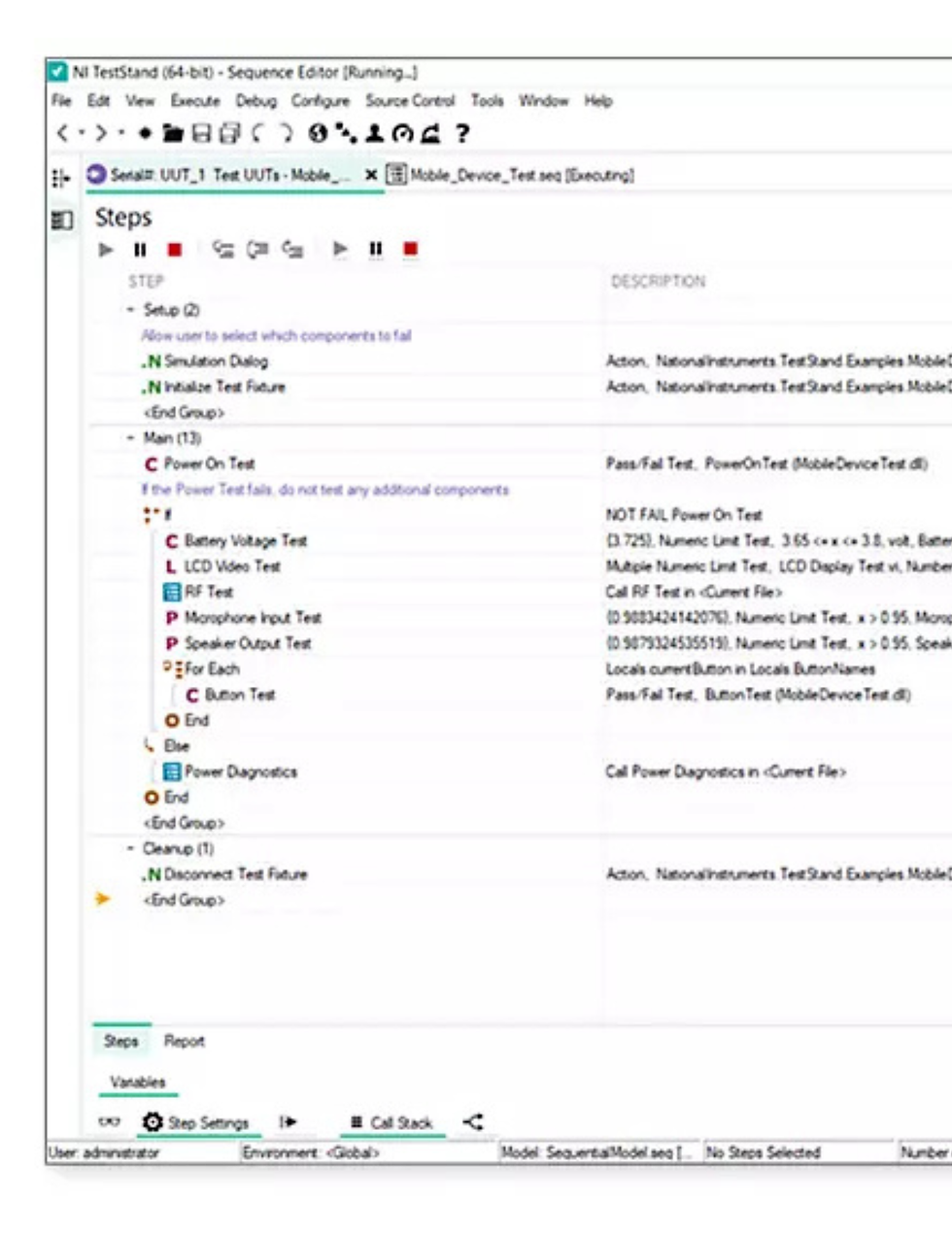Click the first pause button
The image size is (952, 1233).
pos(140,250)
